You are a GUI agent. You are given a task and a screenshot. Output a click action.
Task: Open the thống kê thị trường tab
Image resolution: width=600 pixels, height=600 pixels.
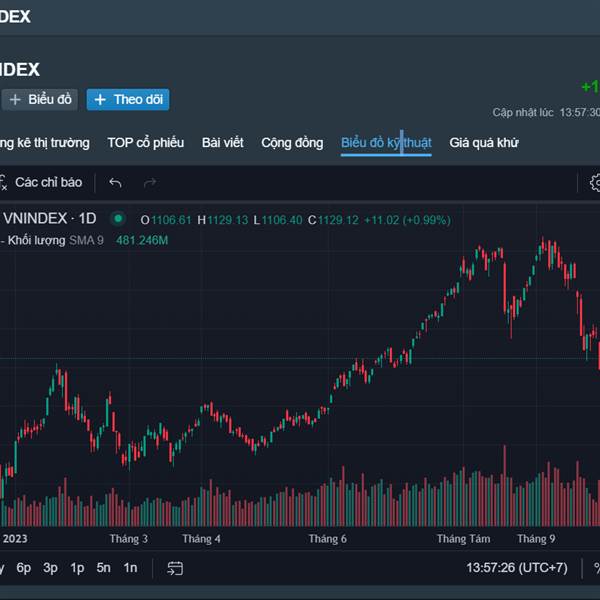(45, 143)
